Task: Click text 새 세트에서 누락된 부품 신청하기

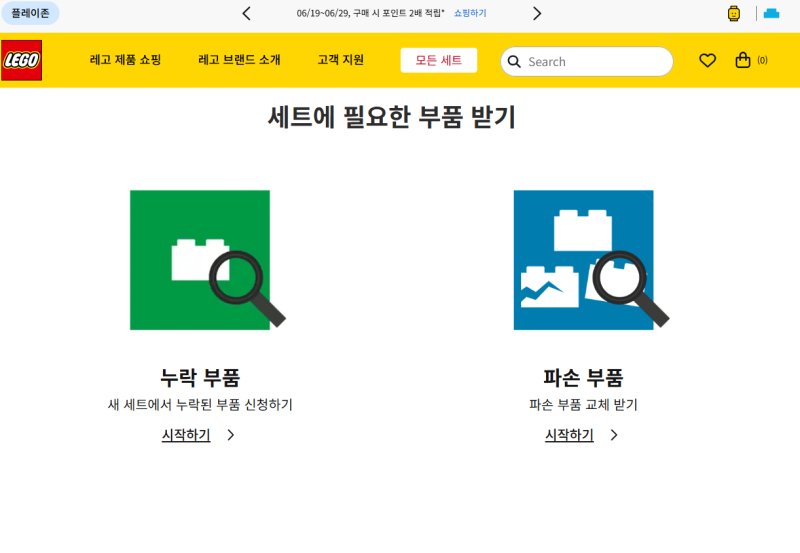Action: (x=200, y=405)
